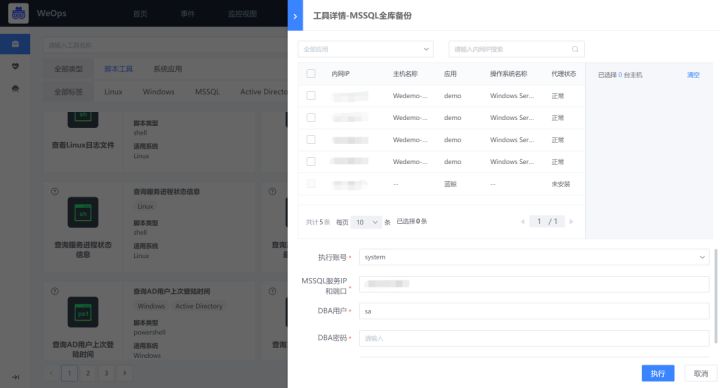Click the page number field showing 1
The width and height of the screenshot is (720, 388).
(x=539, y=222)
